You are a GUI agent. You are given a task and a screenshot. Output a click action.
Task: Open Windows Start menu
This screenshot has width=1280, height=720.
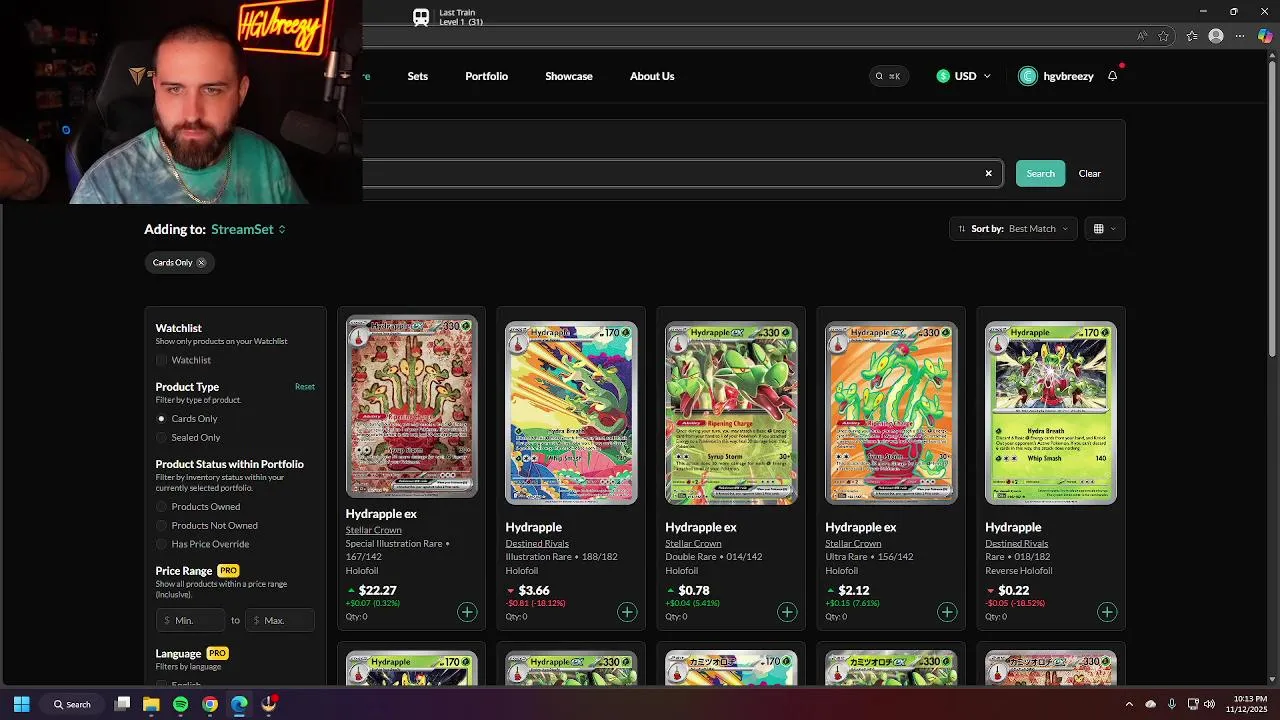pos(21,704)
